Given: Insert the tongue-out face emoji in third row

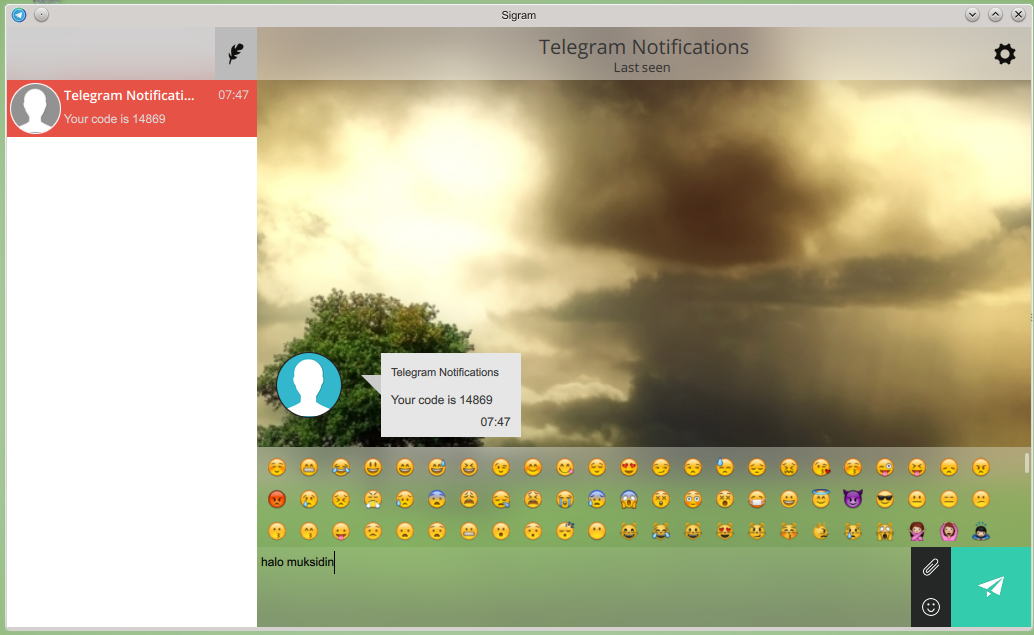Looking at the screenshot, I should click(x=341, y=531).
